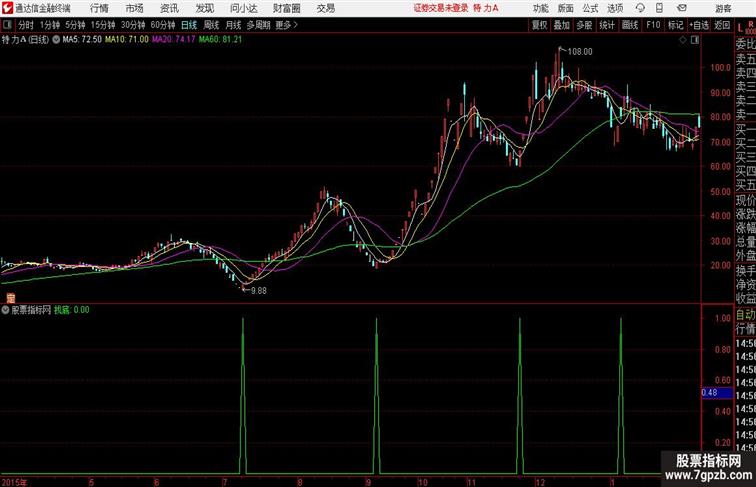Click the MA60: 81.21 value label
This screenshot has height=487, width=756.
[x=220, y=40]
